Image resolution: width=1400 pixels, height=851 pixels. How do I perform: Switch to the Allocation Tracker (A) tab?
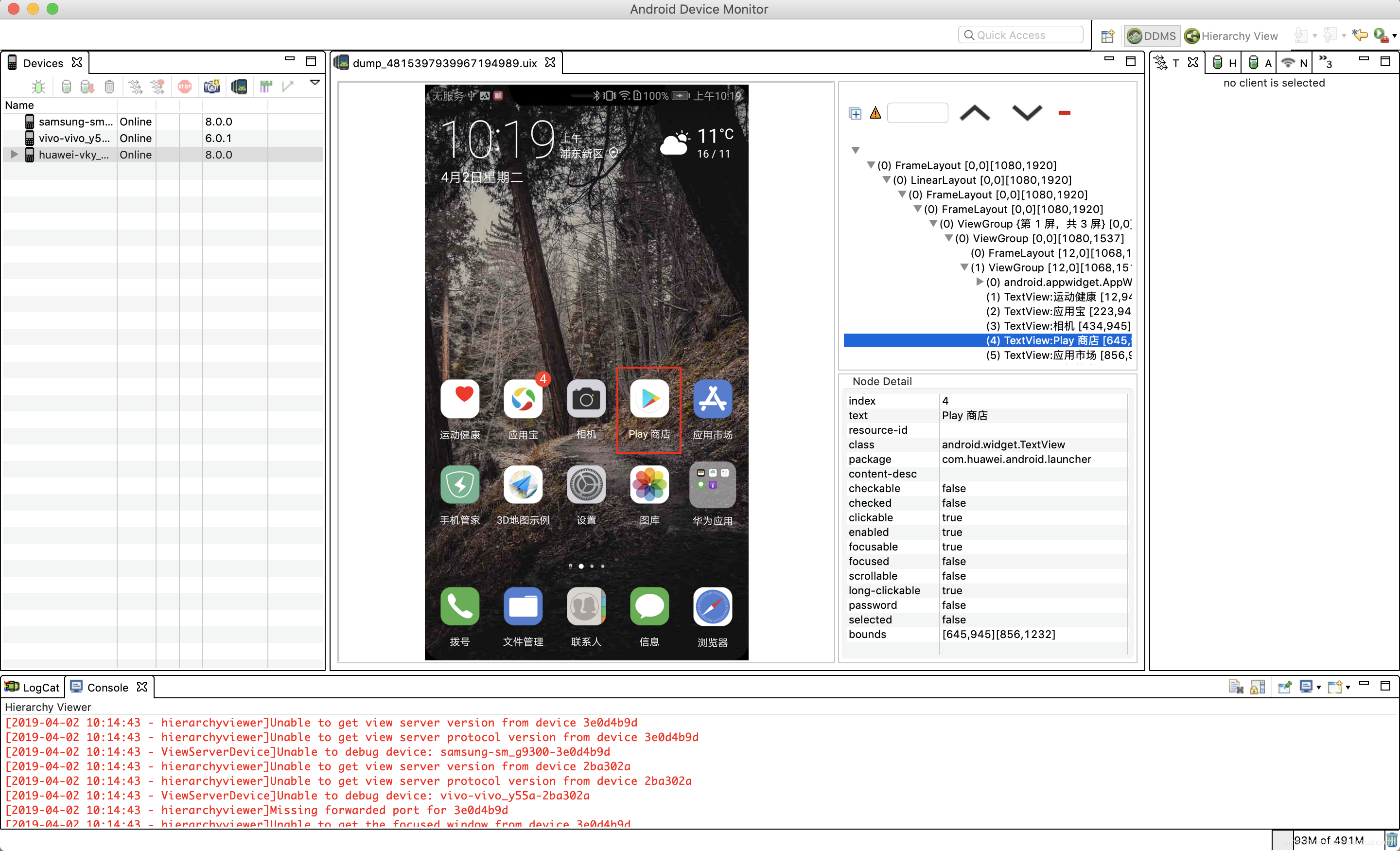pos(1260,63)
